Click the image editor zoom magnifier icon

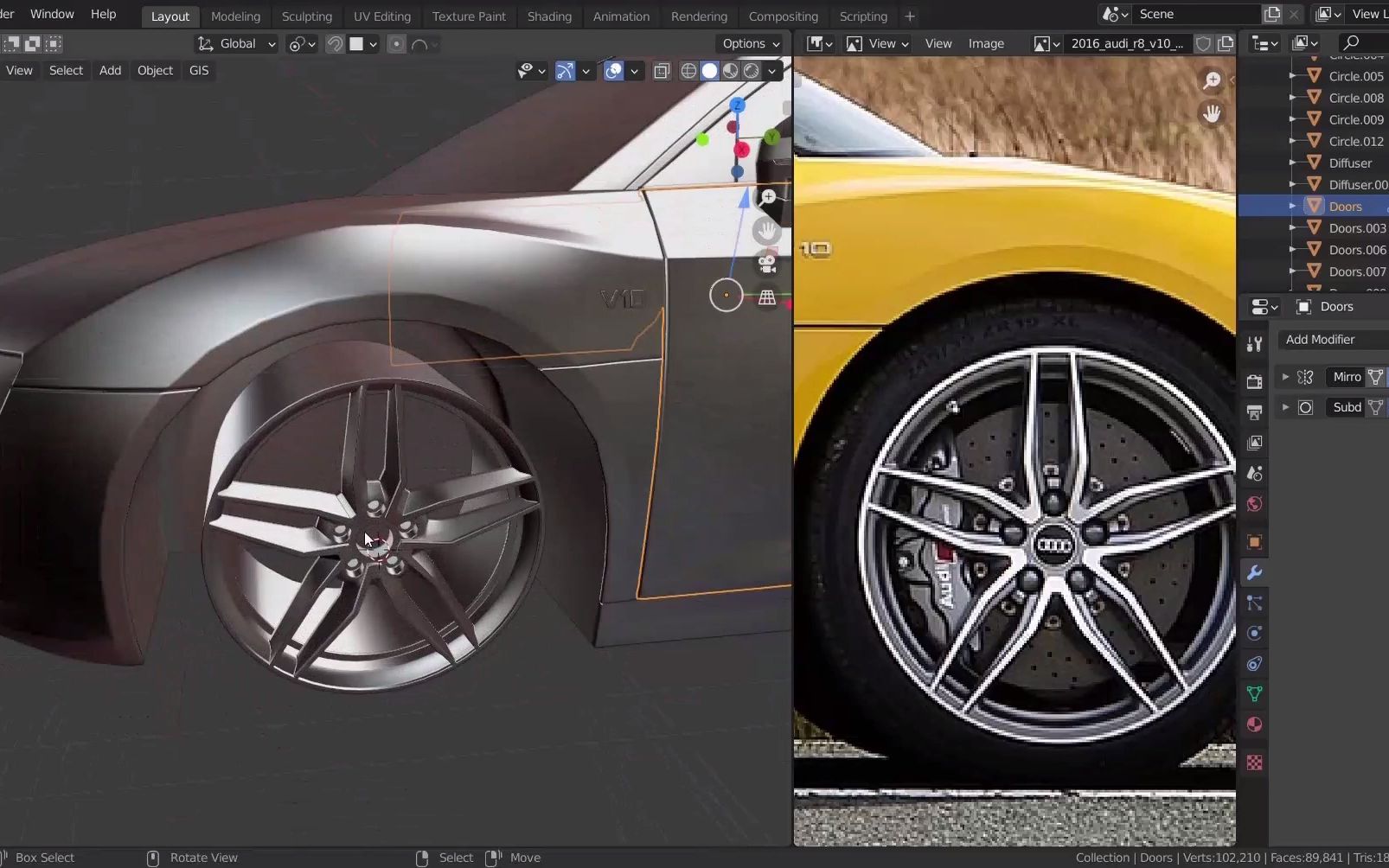coord(1212,80)
